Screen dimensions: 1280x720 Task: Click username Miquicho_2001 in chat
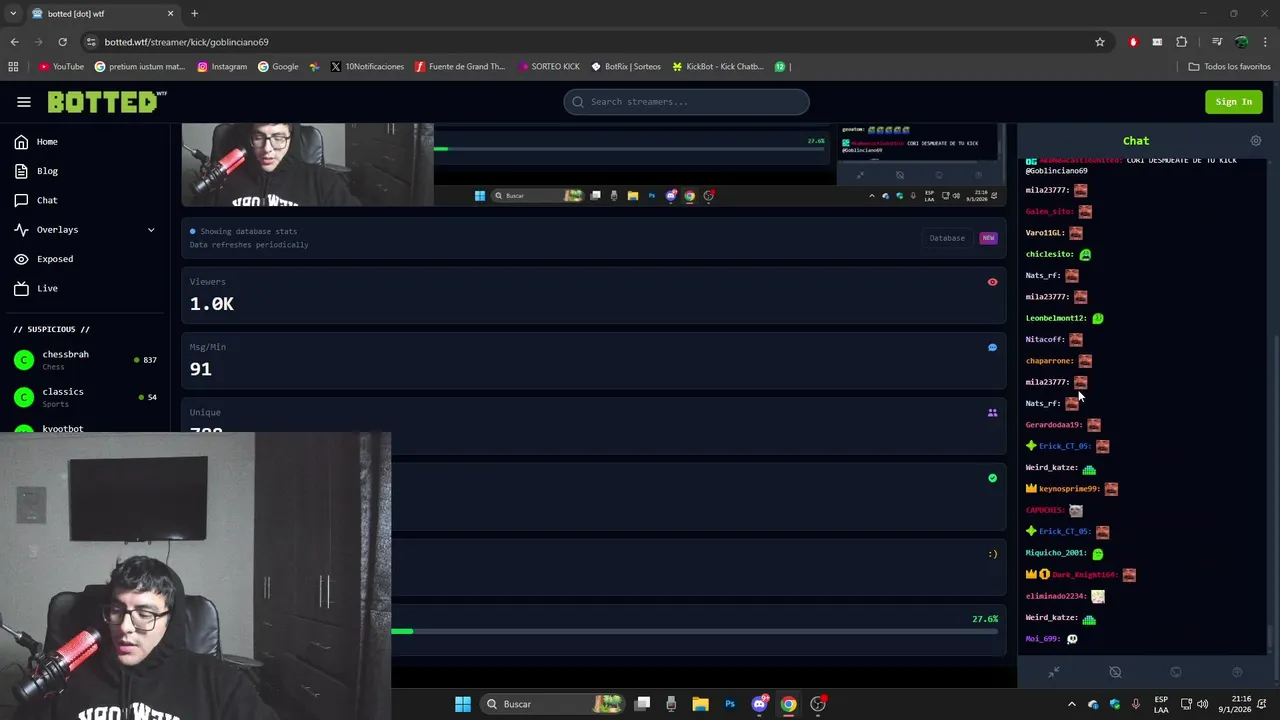click(x=1055, y=553)
